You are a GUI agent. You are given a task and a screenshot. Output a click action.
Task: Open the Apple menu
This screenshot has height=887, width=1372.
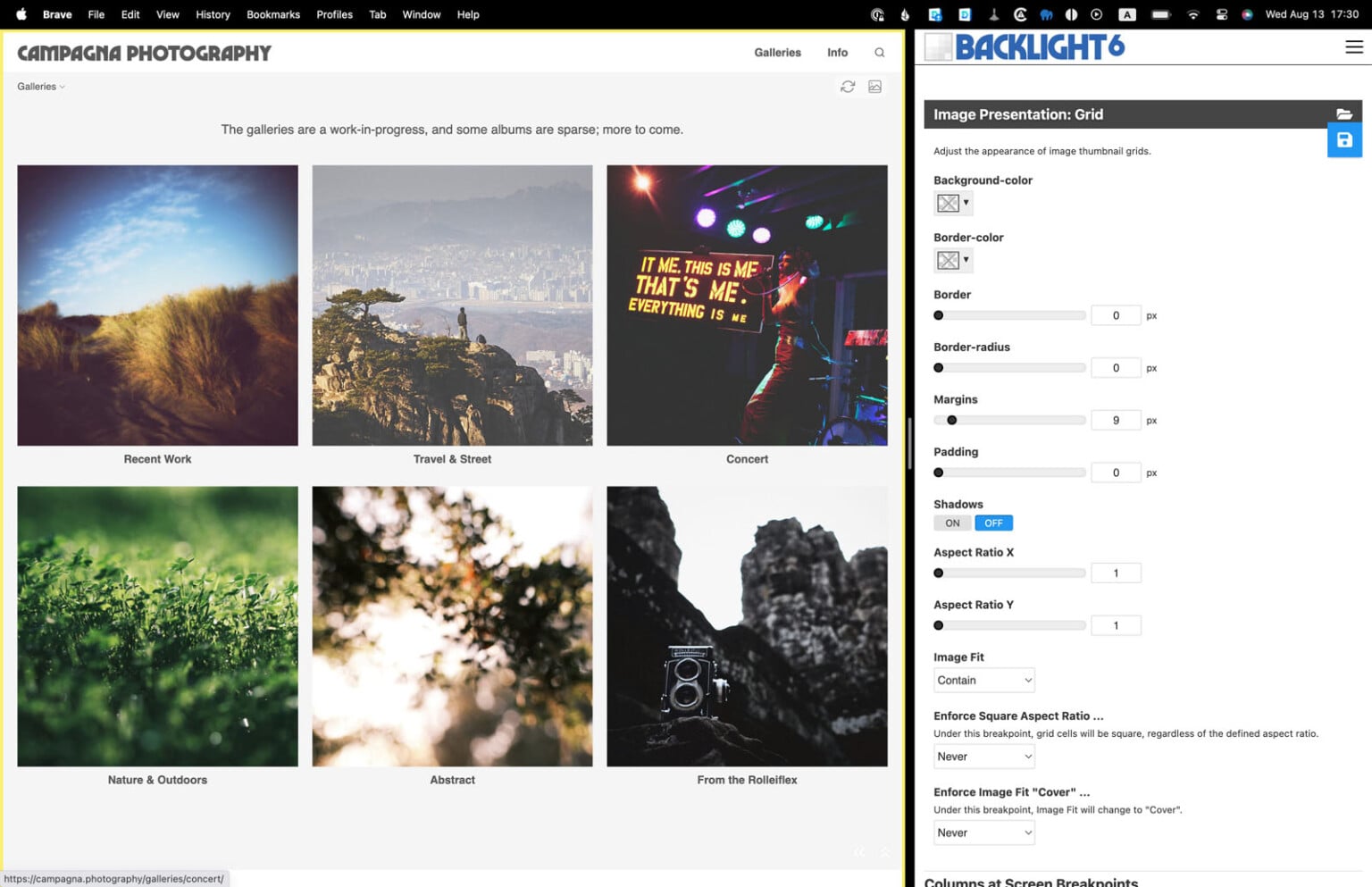pyautogui.click(x=20, y=14)
